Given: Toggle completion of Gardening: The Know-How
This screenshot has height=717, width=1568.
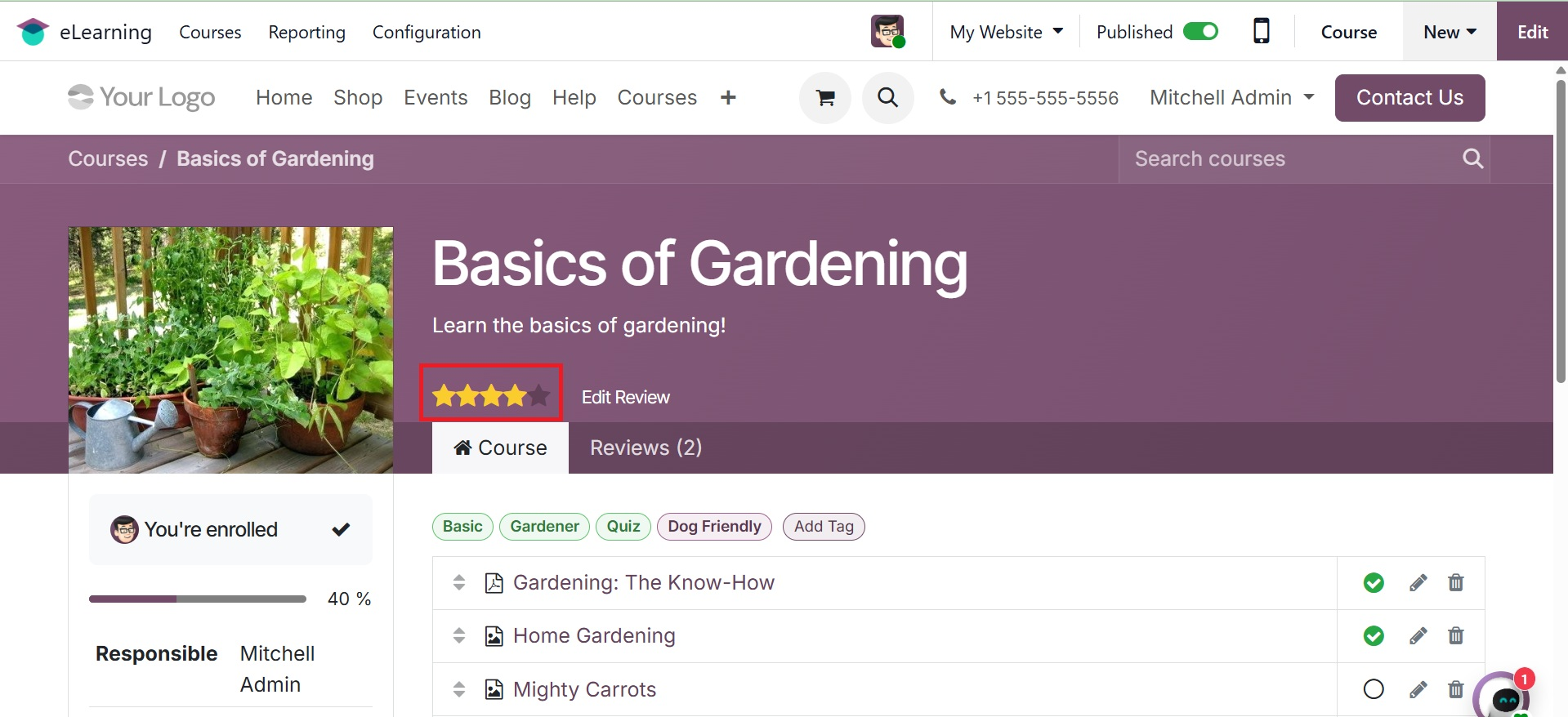Looking at the screenshot, I should pos(1374,583).
